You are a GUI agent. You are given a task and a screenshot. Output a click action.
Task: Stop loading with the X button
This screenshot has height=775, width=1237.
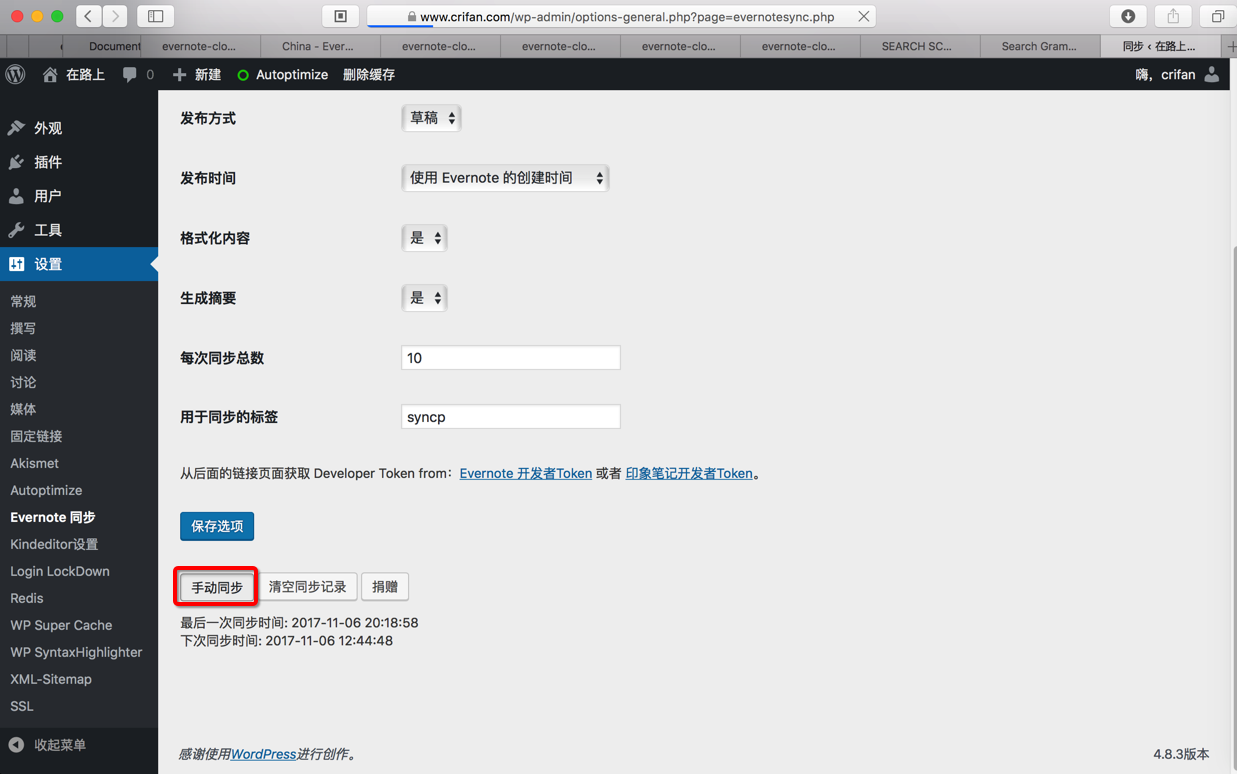click(864, 16)
